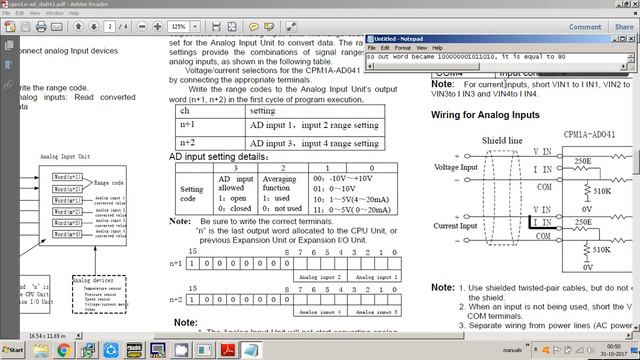640x360 pixels.
Task: Click table cell '10: 1~5V(4~20mA)'
Action: (x=351, y=200)
